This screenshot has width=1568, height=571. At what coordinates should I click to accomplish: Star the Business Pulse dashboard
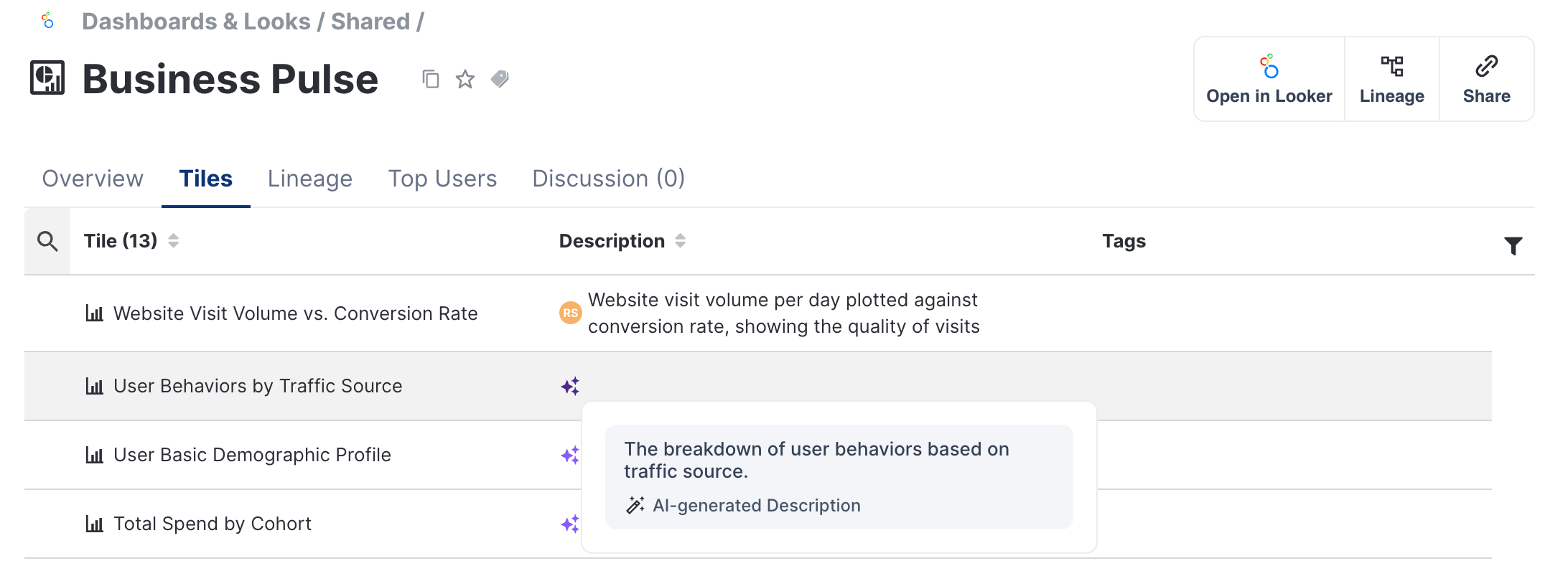click(x=465, y=79)
